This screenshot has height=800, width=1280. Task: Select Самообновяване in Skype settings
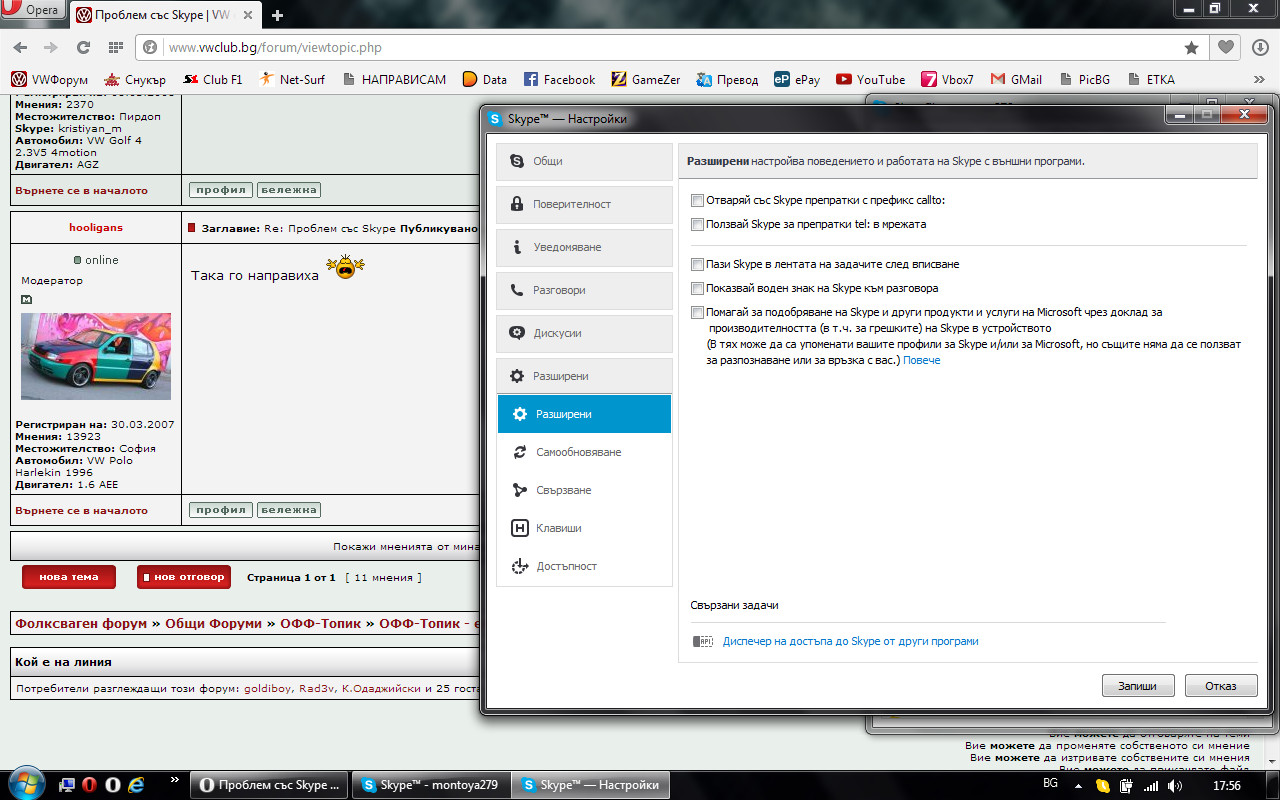585,452
